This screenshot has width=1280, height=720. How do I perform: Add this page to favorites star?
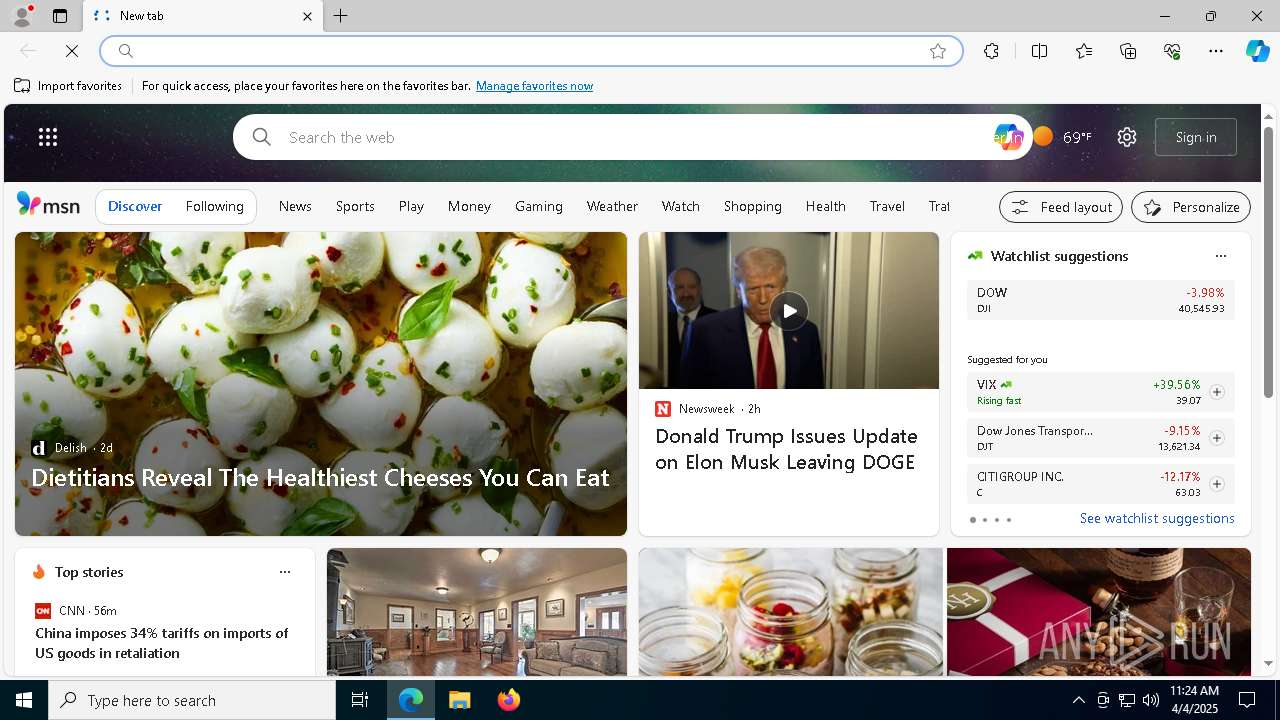click(x=937, y=51)
